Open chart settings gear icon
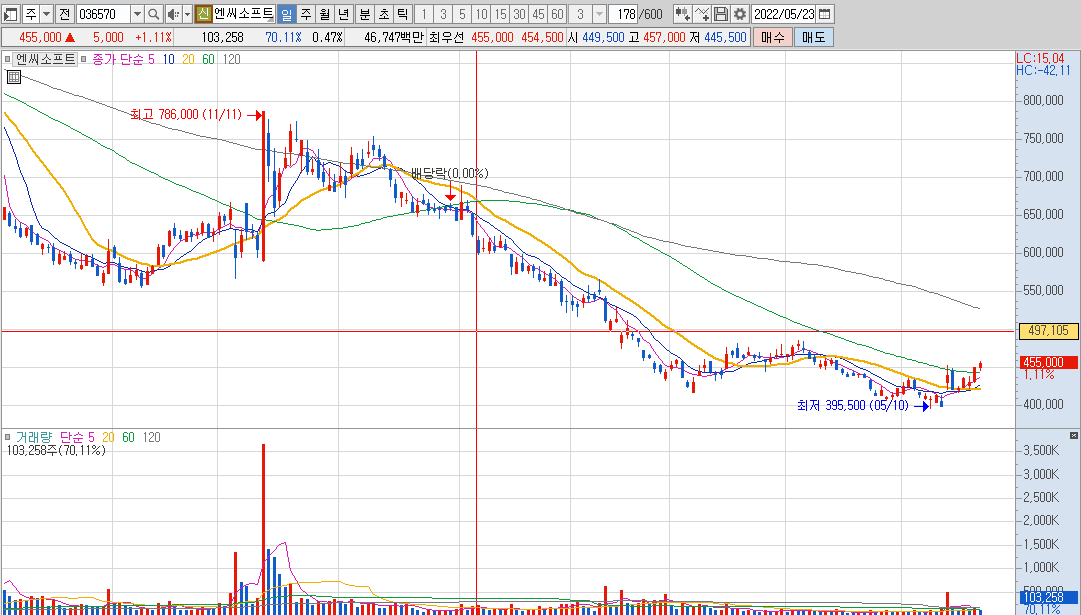This screenshot has width=1081, height=615. pyautogui.click(x=740, y=14)
